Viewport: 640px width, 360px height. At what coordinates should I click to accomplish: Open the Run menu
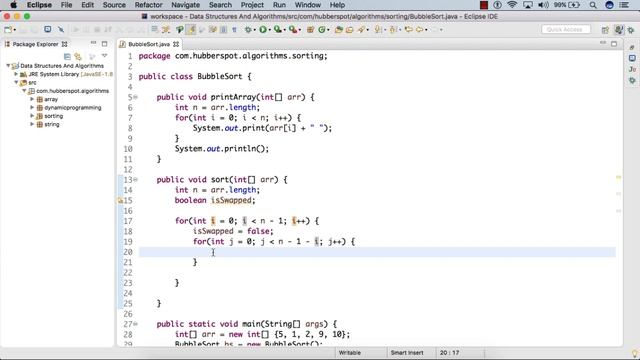(279, 5)
